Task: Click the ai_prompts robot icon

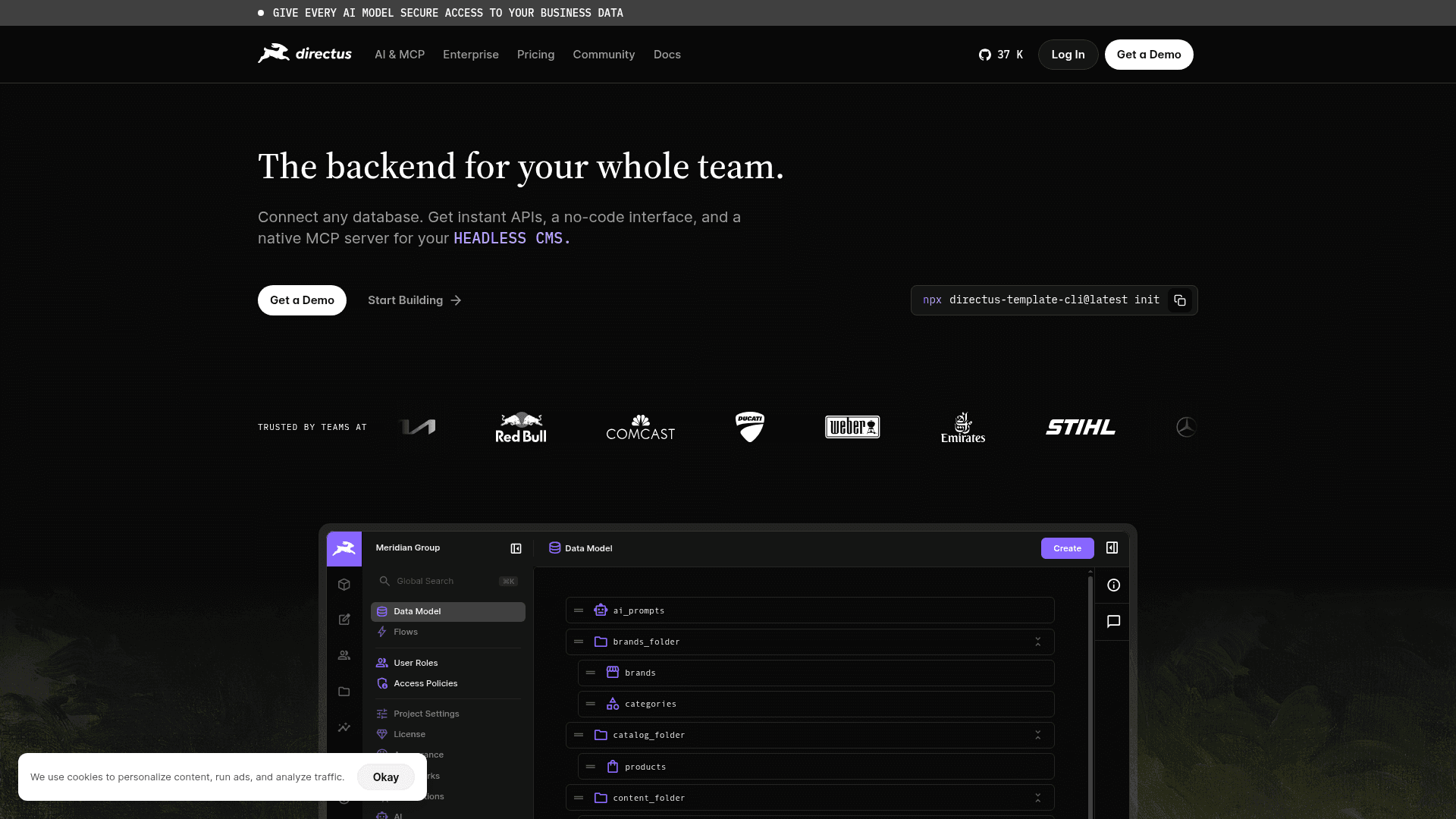Action: click(x=601, y=610)
